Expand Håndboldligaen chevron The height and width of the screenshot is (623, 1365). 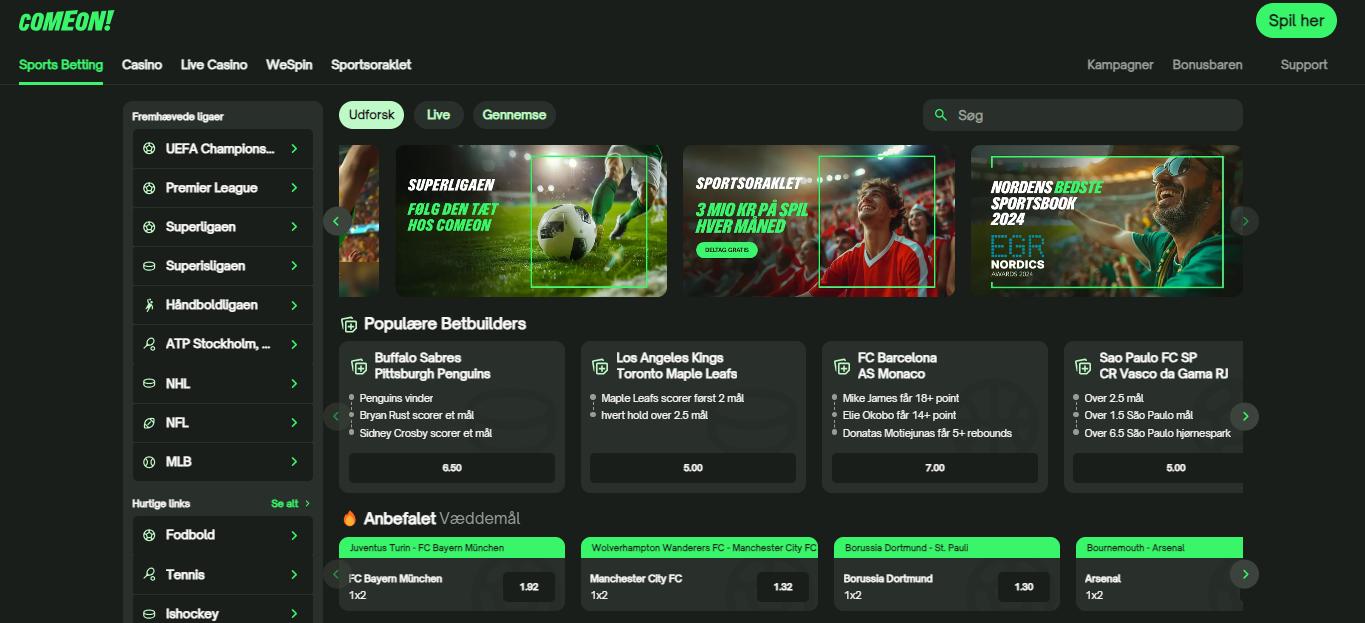pos(294,305)
